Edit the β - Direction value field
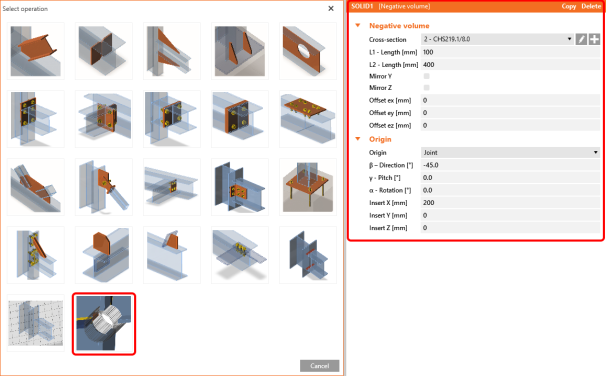 [510, 165]
